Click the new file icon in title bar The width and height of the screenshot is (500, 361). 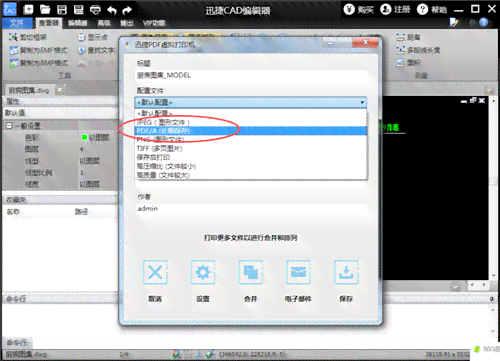(28, 9)
